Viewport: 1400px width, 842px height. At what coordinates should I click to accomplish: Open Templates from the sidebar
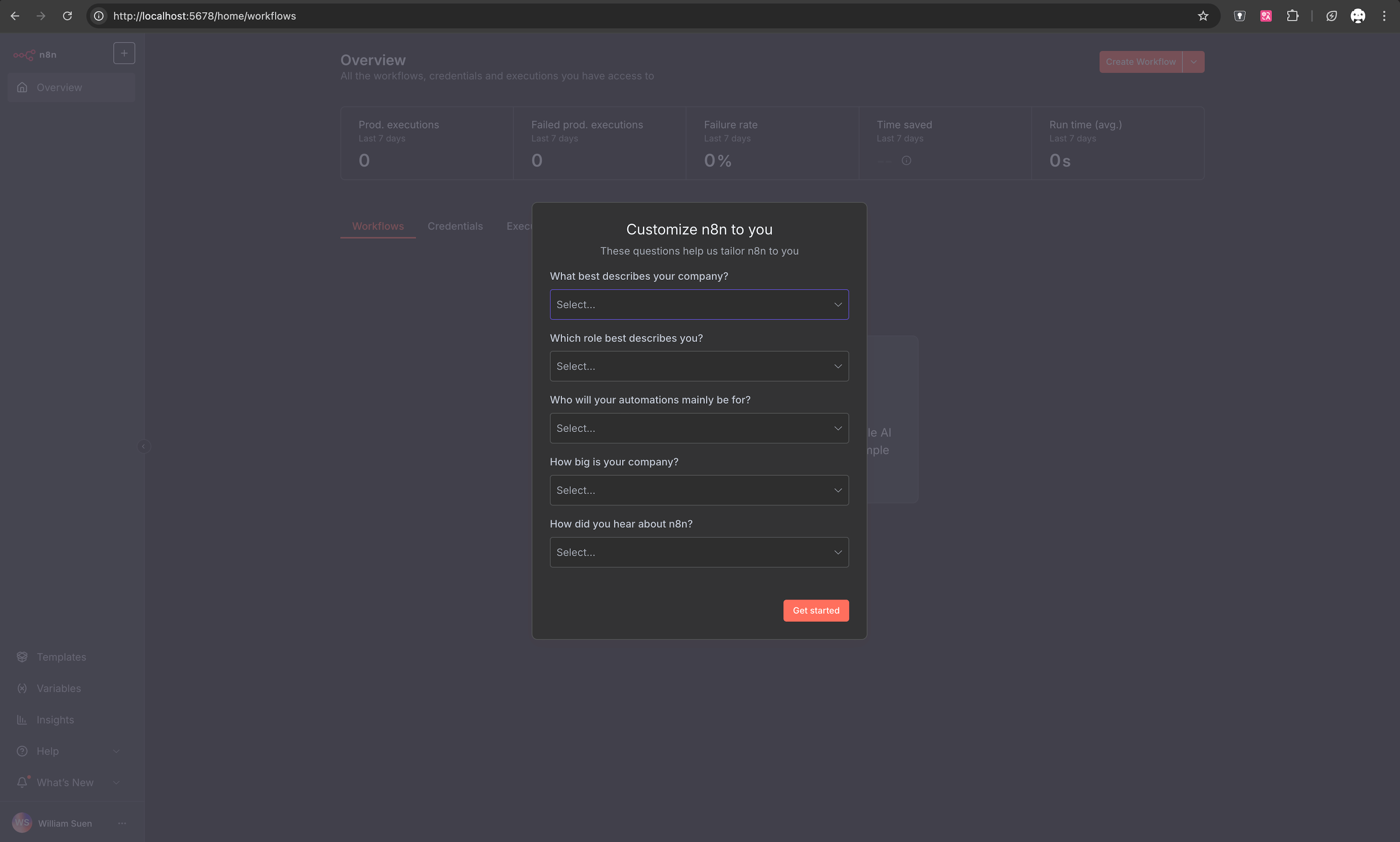point(61,657)
